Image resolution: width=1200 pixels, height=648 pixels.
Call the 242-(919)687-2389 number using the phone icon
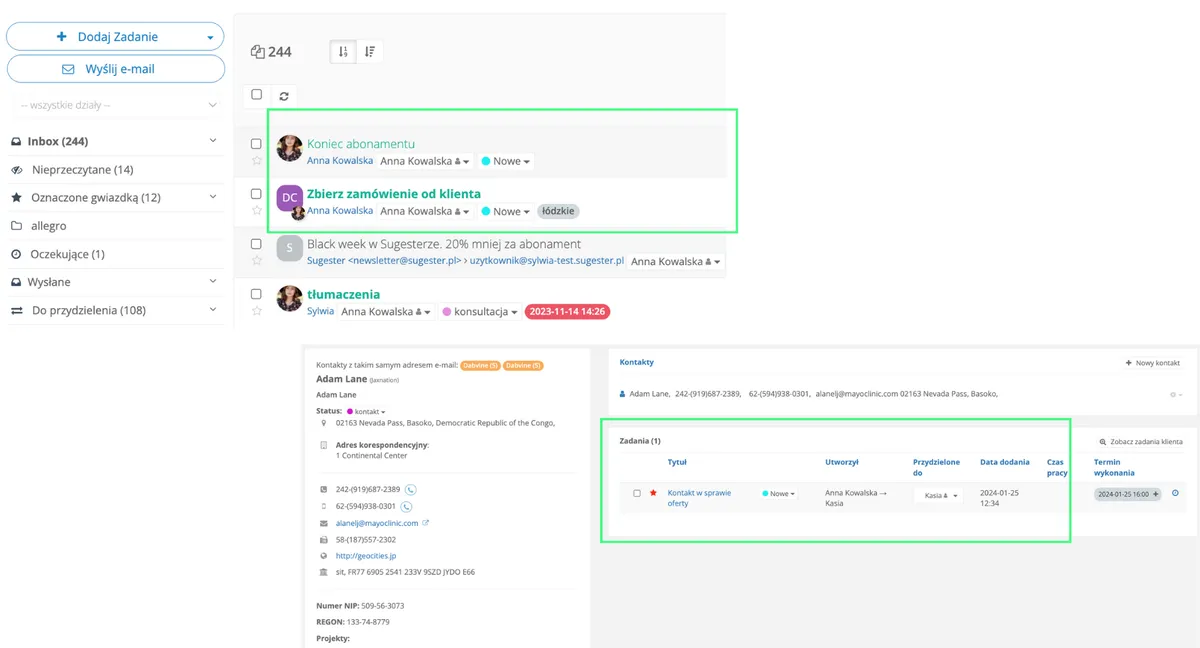(410, 490)
